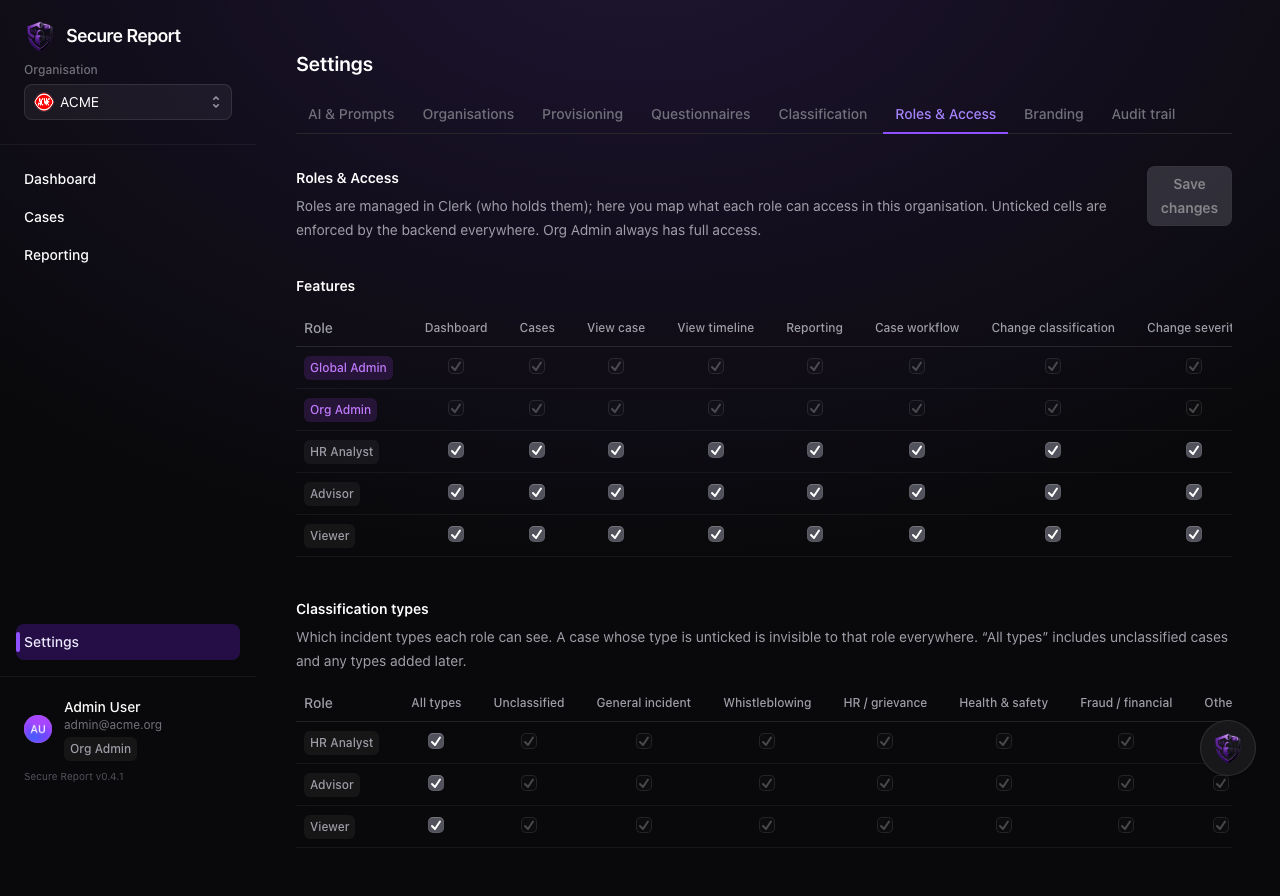Click the ACME organisation logo icon
Image resolution: width=1280 pixels, height=896 pixels.
point(44,102)
